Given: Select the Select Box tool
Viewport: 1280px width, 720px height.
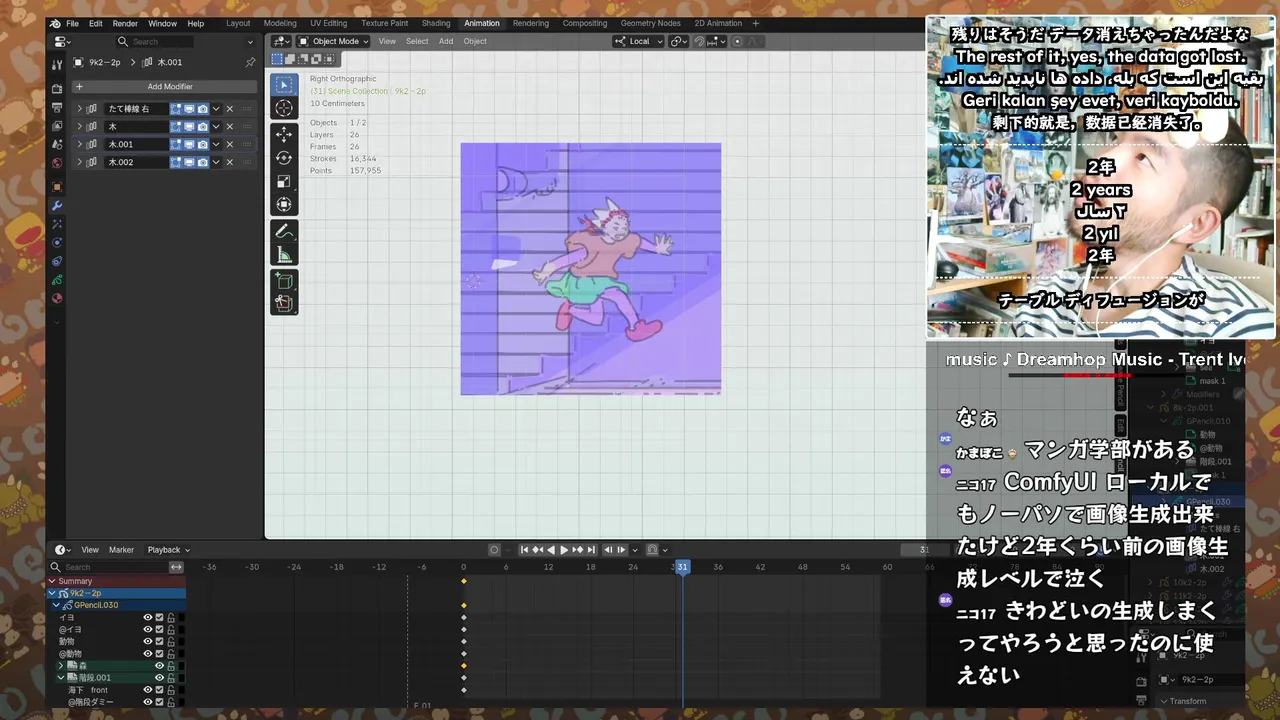Looking at the screenshot, I should [x=284, y=85].
